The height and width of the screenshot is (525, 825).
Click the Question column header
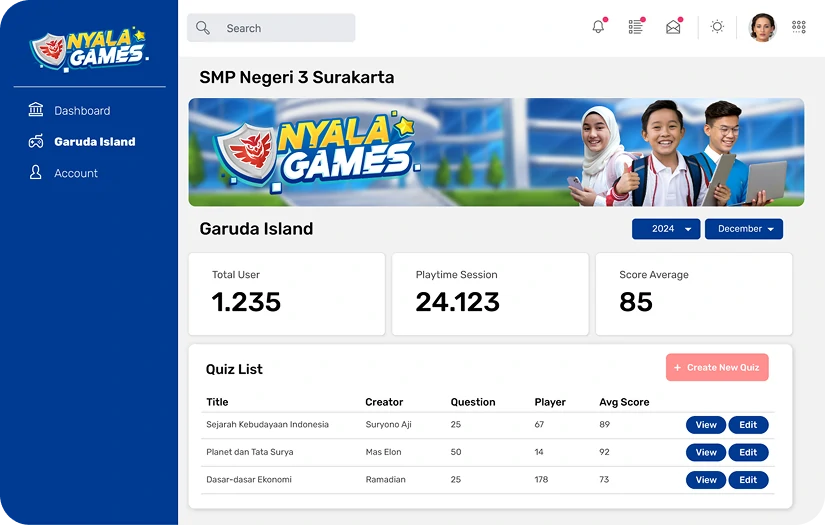[x=473, y=402]
